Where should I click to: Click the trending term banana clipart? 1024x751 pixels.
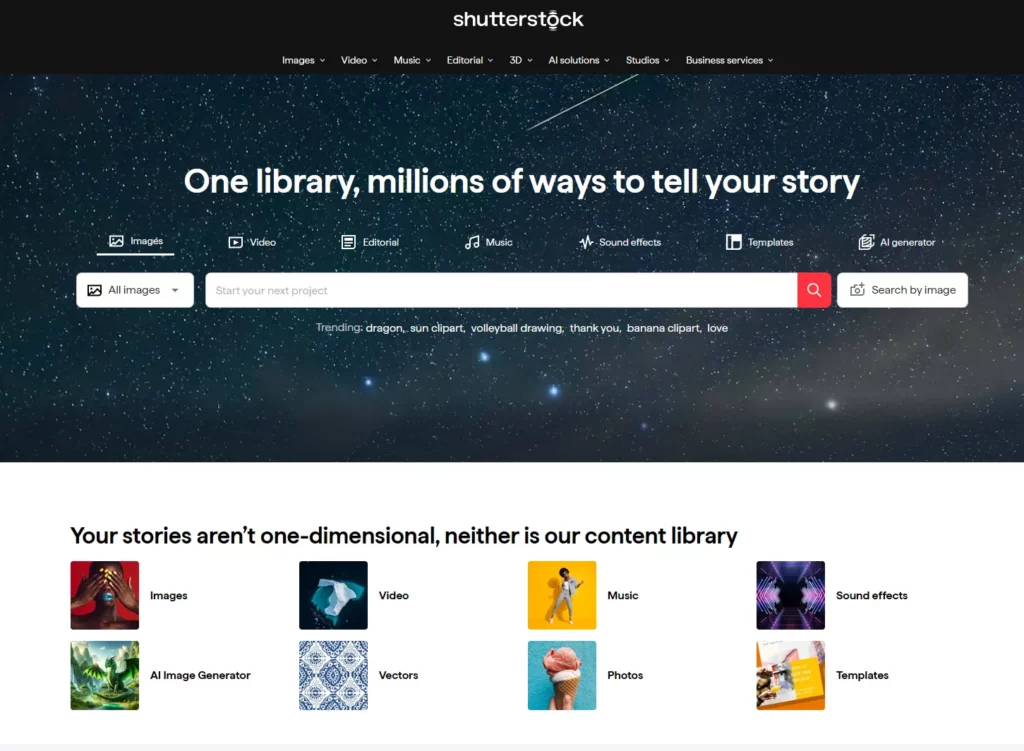click(663, 328)
